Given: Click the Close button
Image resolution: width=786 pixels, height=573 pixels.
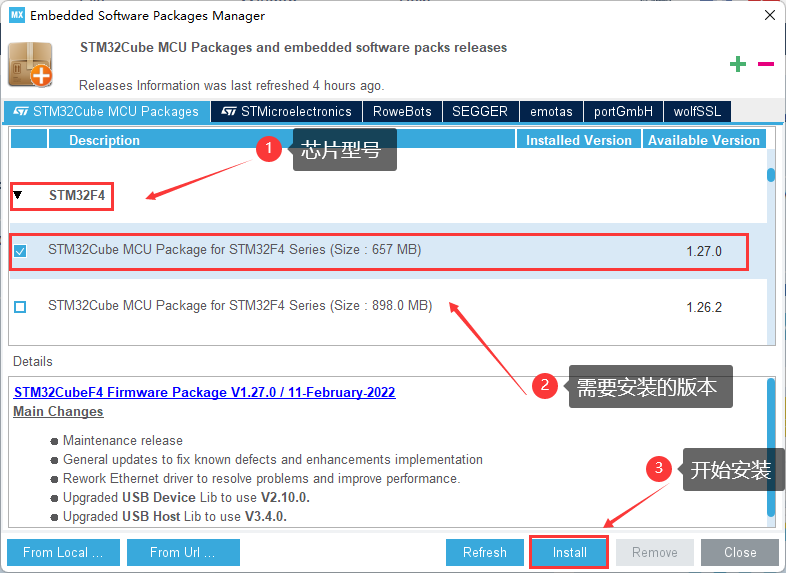Looking at the screenshot, I should coord(740,552).
